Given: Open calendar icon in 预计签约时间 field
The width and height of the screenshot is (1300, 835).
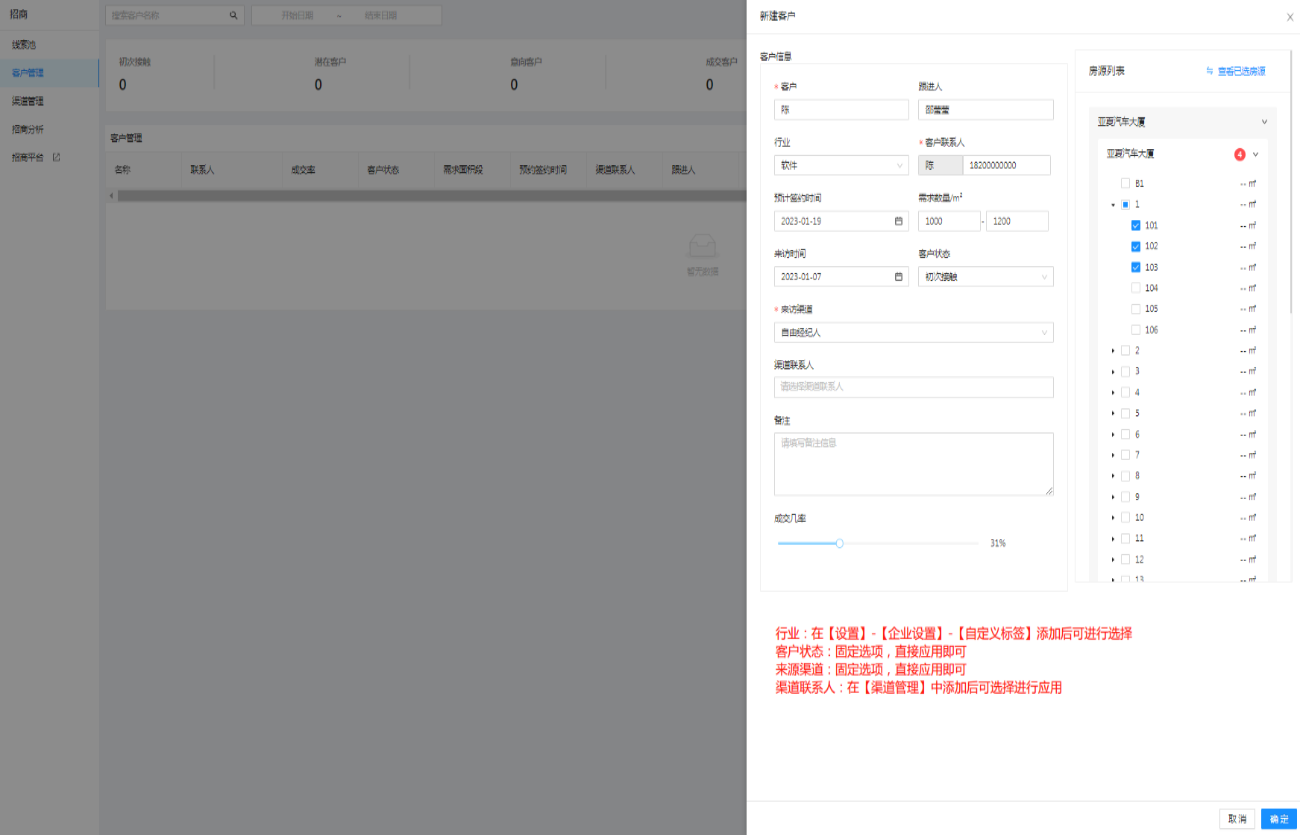Looking at the screenshot, I should pyautogui.click(x=898, y=221).
